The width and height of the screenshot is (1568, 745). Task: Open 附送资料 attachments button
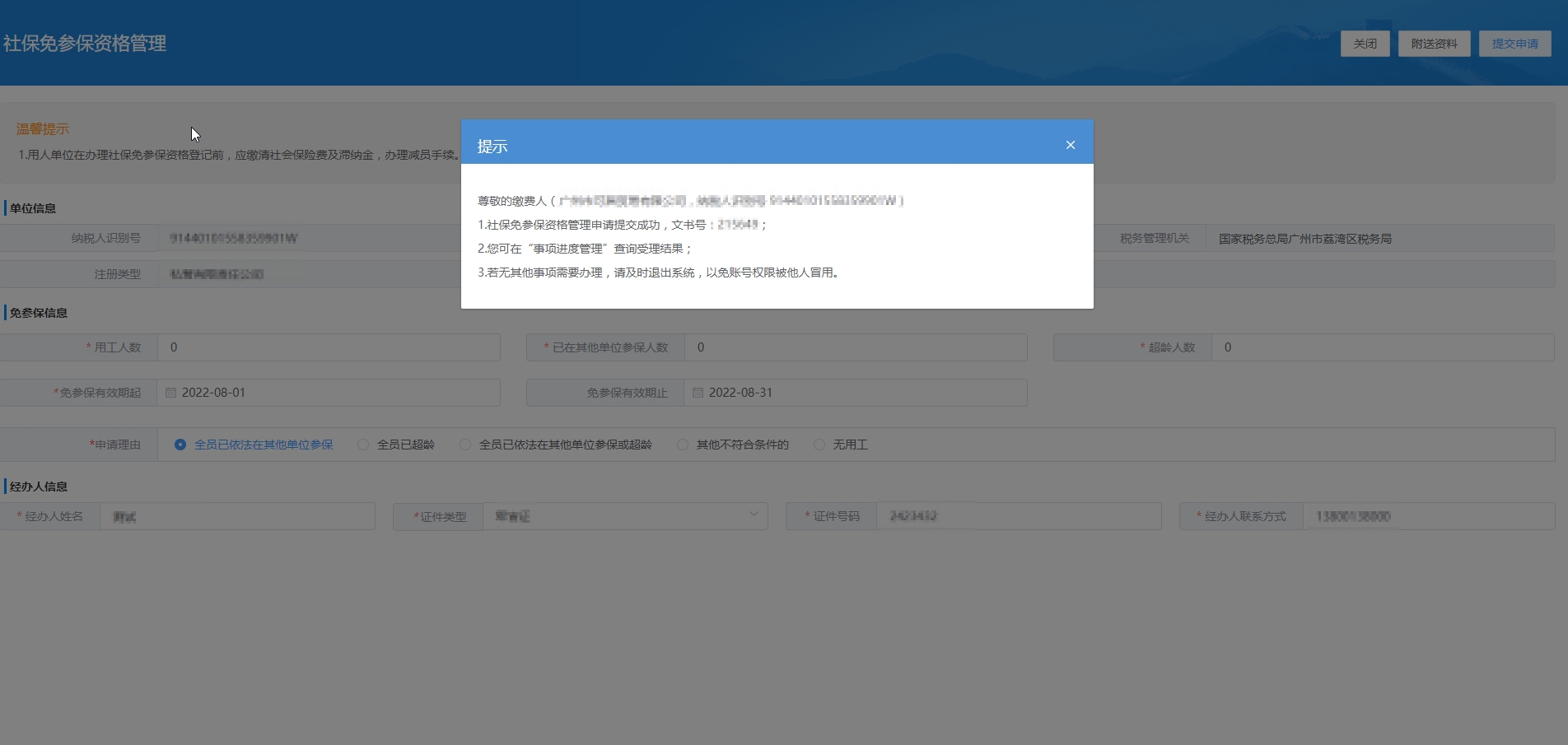pyautogui.click(x=1434, y=44)
